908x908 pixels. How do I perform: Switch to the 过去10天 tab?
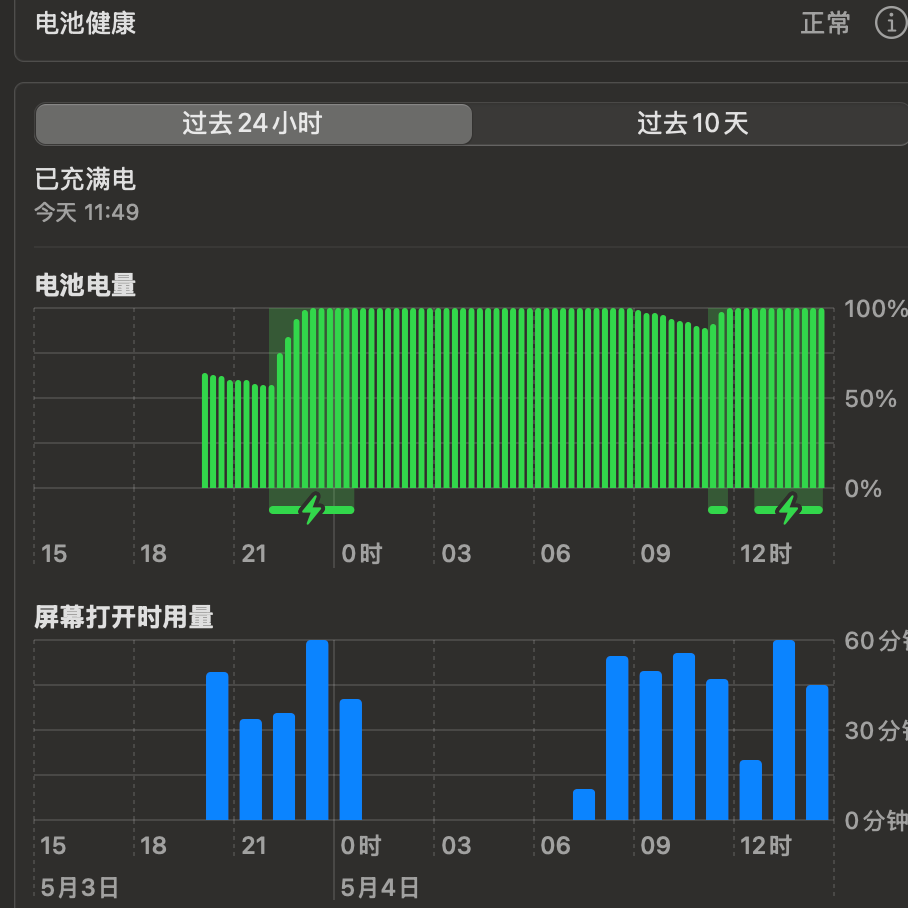pyautogui.click(x=691, y=124)
